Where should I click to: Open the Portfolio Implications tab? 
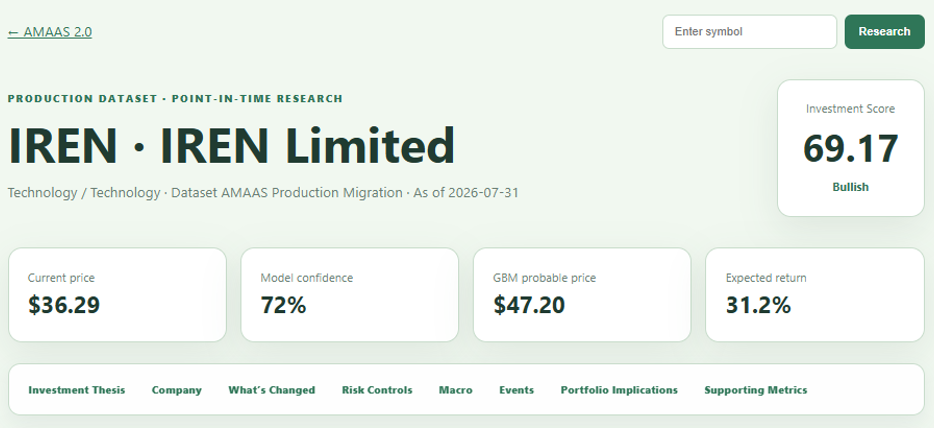(619, 390)
